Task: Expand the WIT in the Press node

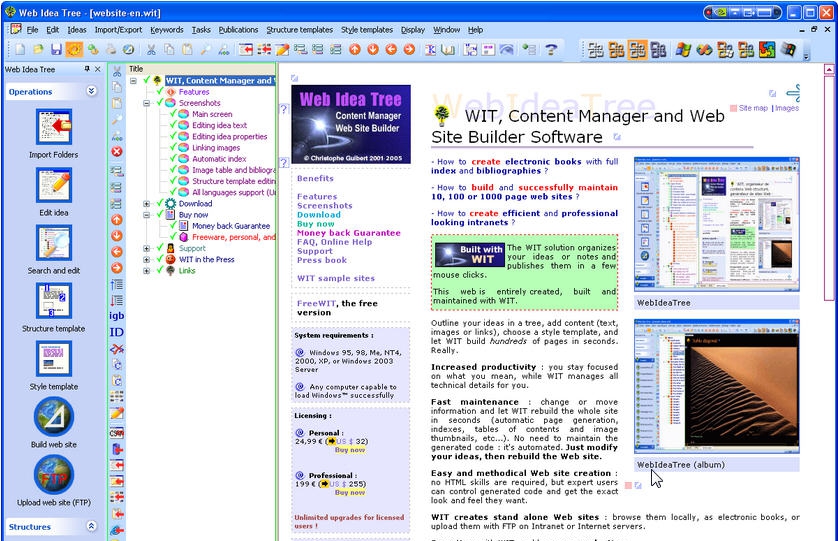Action: point(146,259)
